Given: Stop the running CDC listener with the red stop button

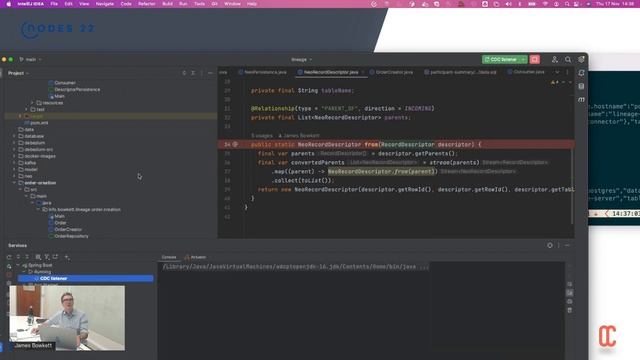Looking at the screenshot, I should 534,60.
